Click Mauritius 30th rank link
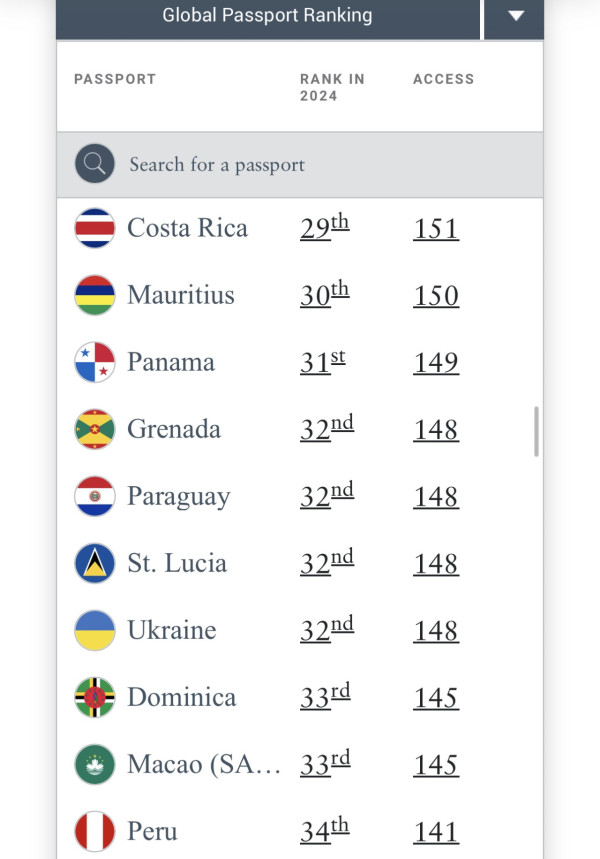The image size is (600, 859). click(324, 295)
